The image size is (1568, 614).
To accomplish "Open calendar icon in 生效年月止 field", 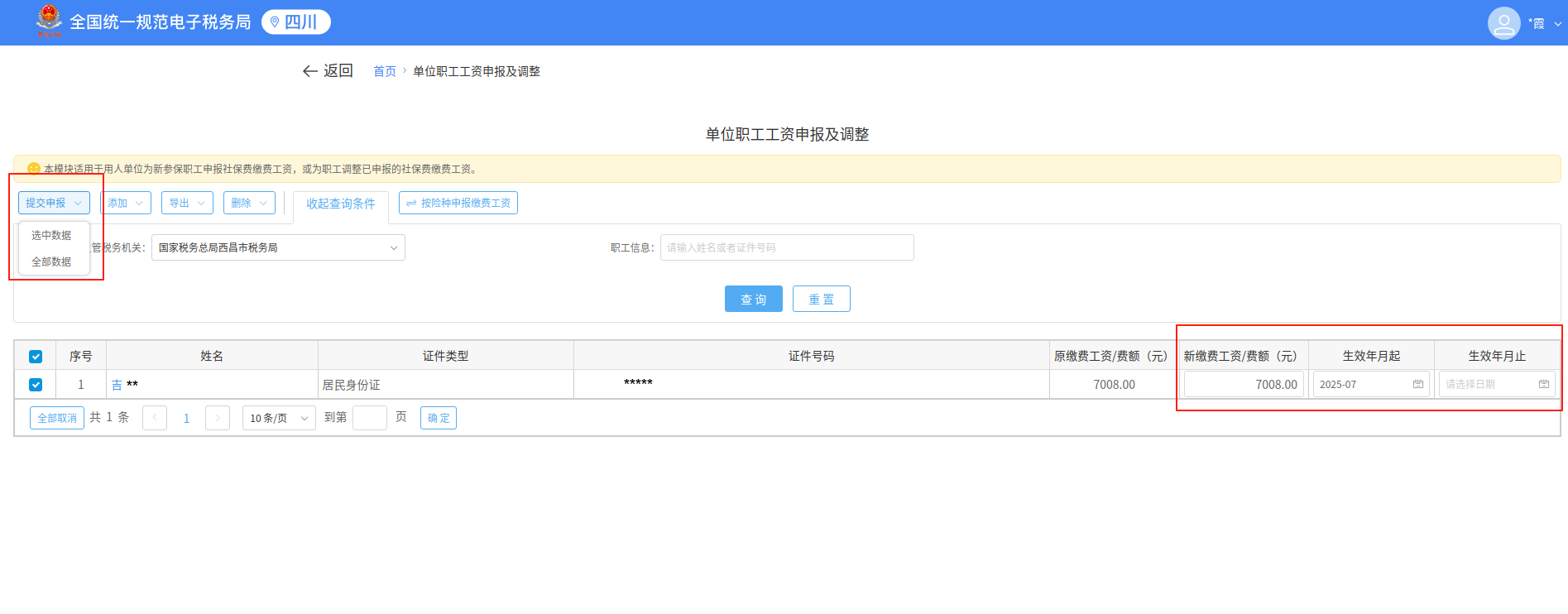I will pyautogui.click(x=1543, y=384).
